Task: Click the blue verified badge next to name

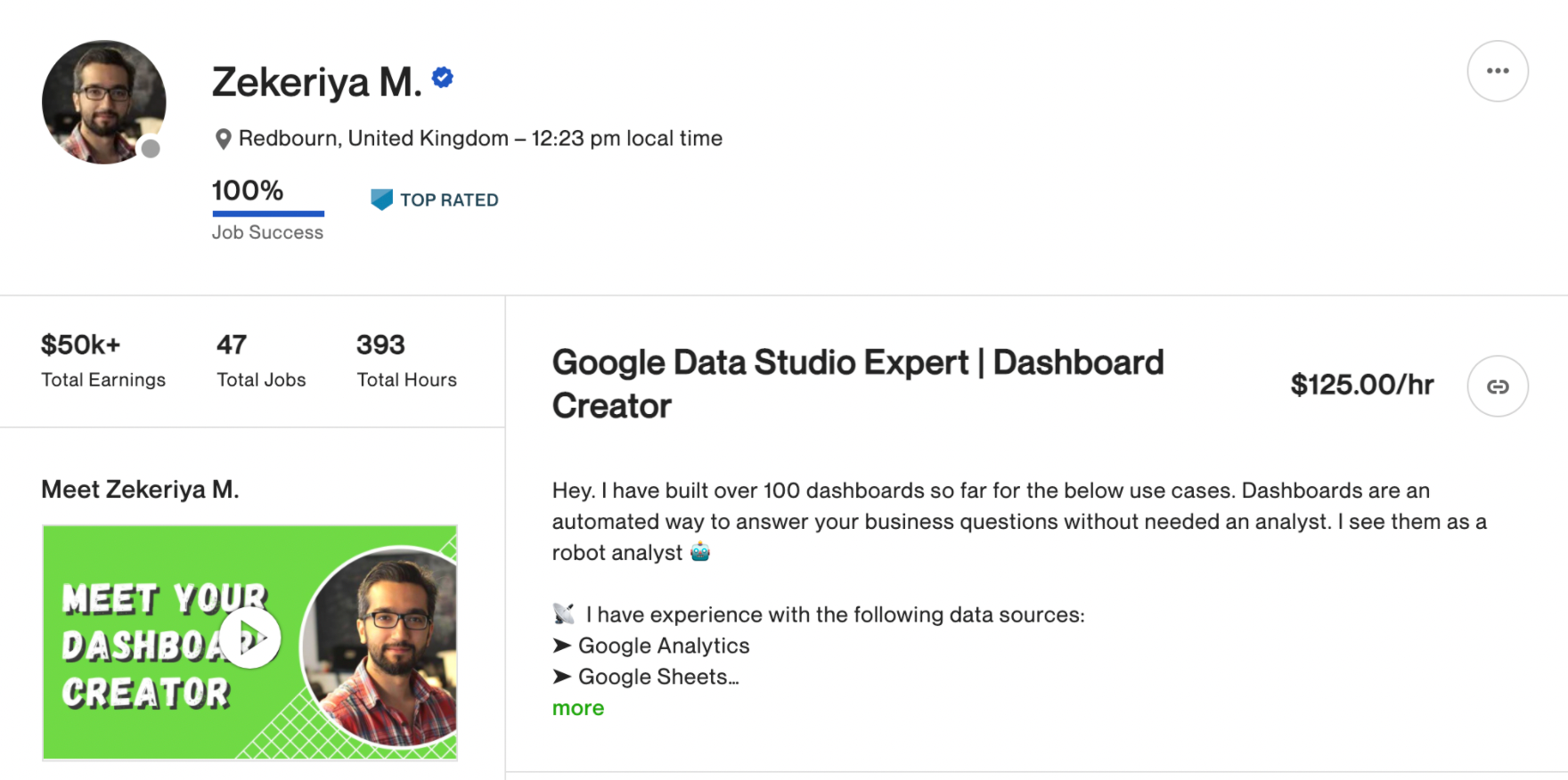Action: click(443, 78)
